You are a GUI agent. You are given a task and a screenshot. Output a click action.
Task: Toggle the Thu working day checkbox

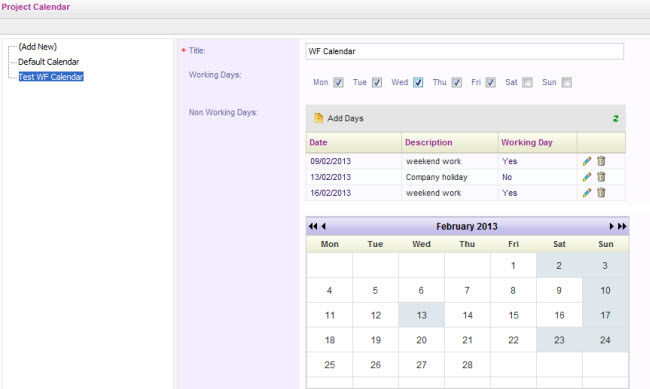[x=456, y=83]
